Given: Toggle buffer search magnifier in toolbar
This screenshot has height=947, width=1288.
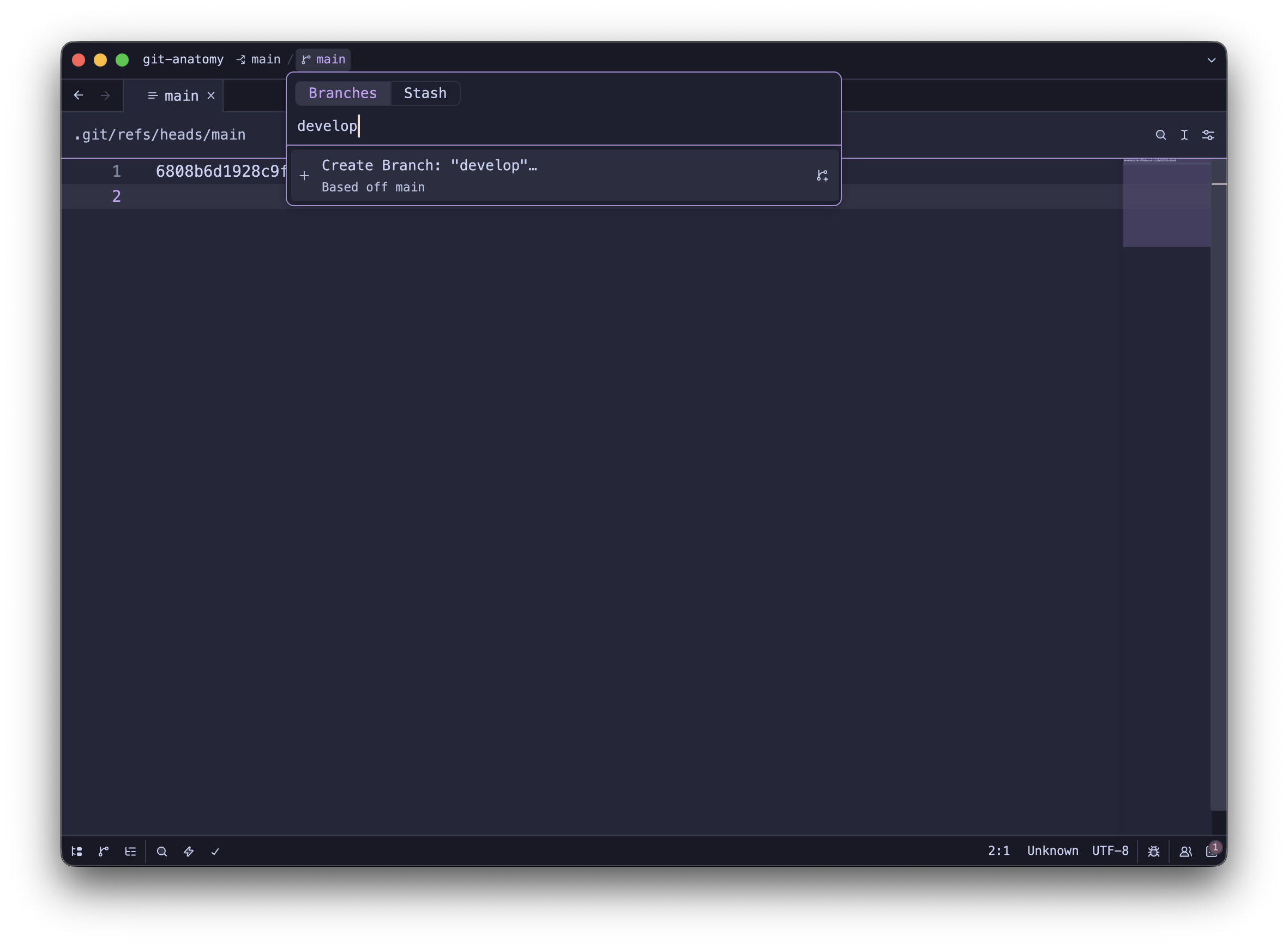Looking at the screenshot, I should [x=1160, y=135].
